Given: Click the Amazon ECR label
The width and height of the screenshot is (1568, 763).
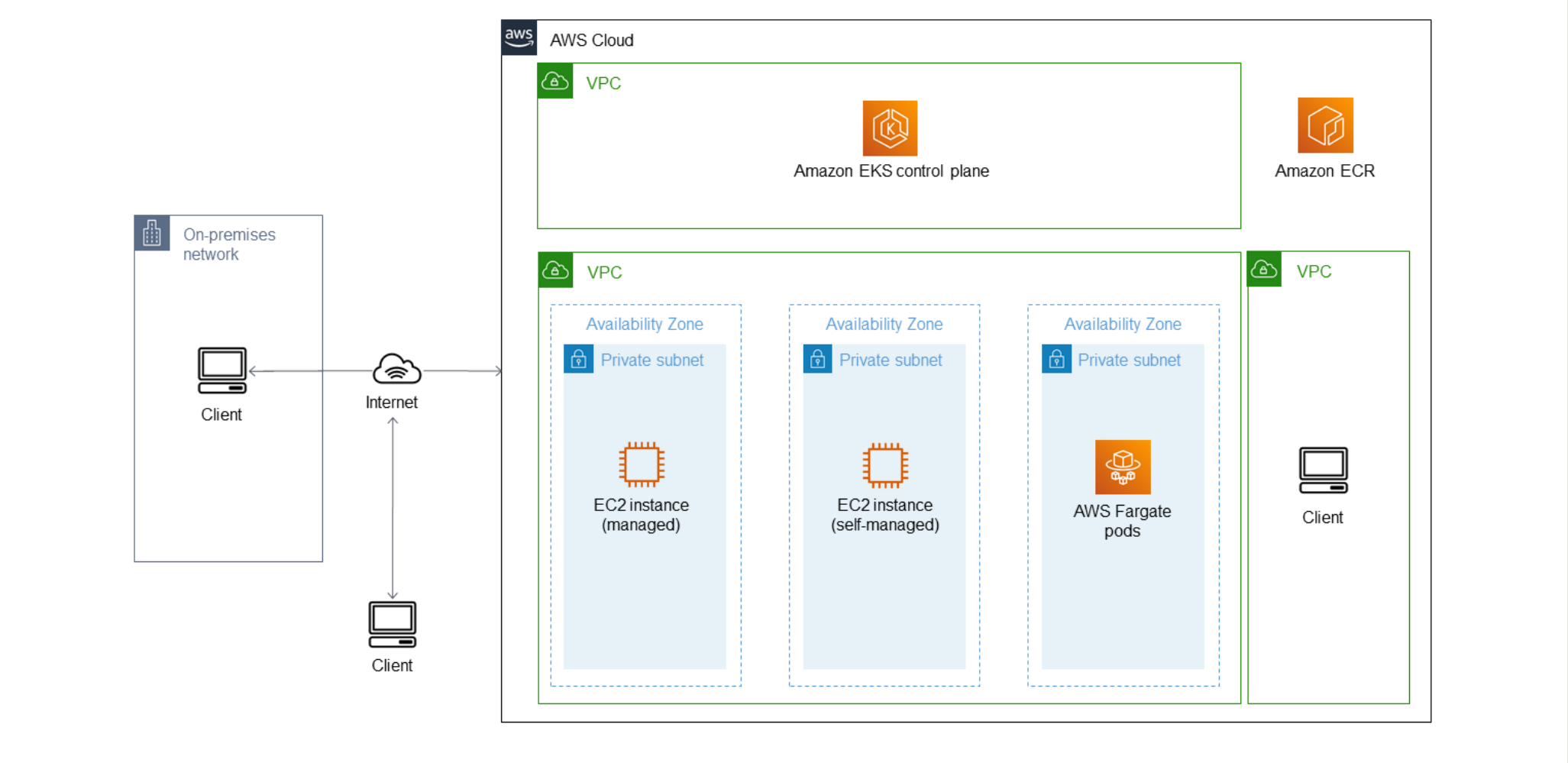Looking at the screenshot, I should (x=1325, y=171).
